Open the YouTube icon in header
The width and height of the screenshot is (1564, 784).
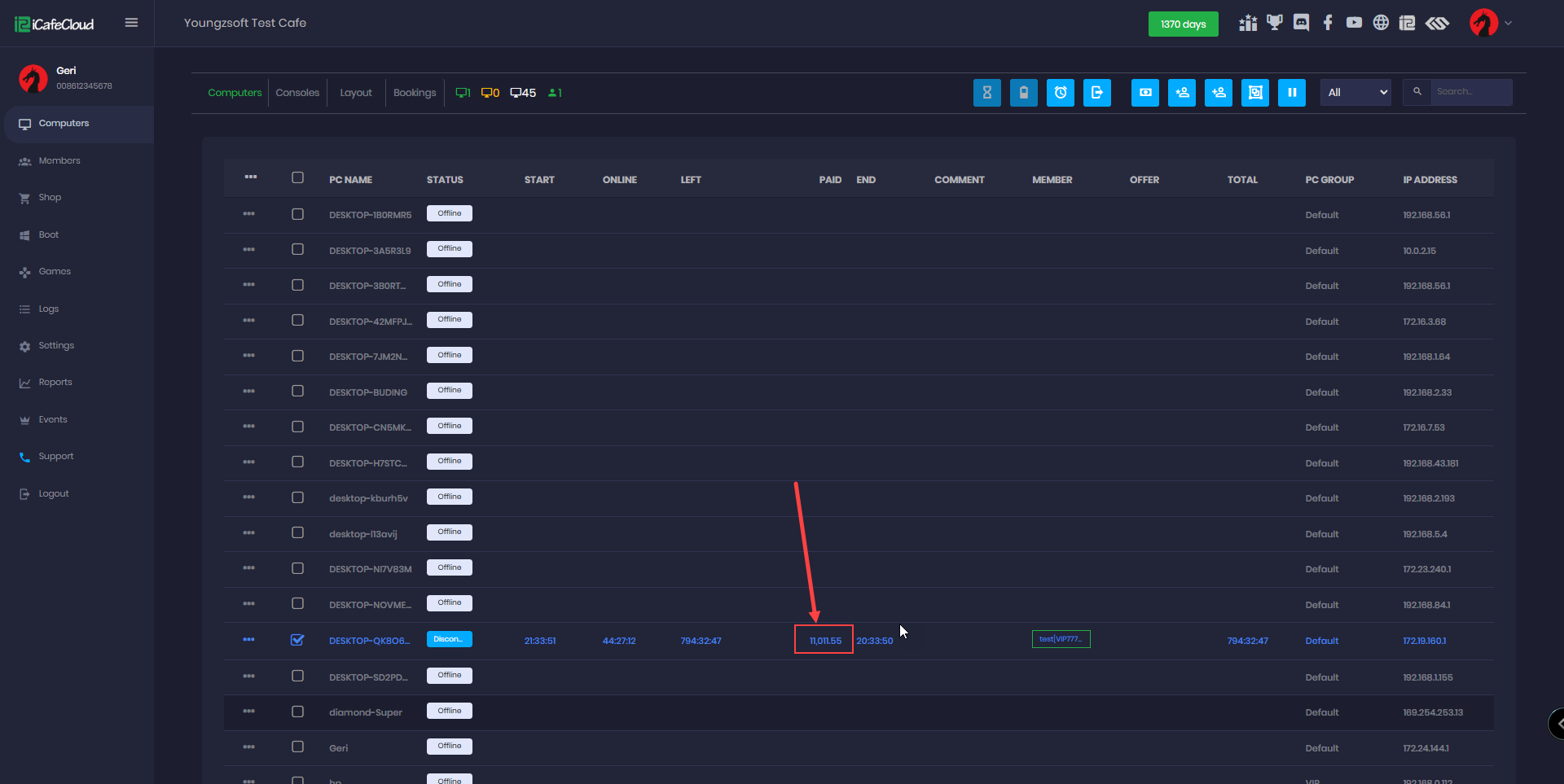[1354, 23]
